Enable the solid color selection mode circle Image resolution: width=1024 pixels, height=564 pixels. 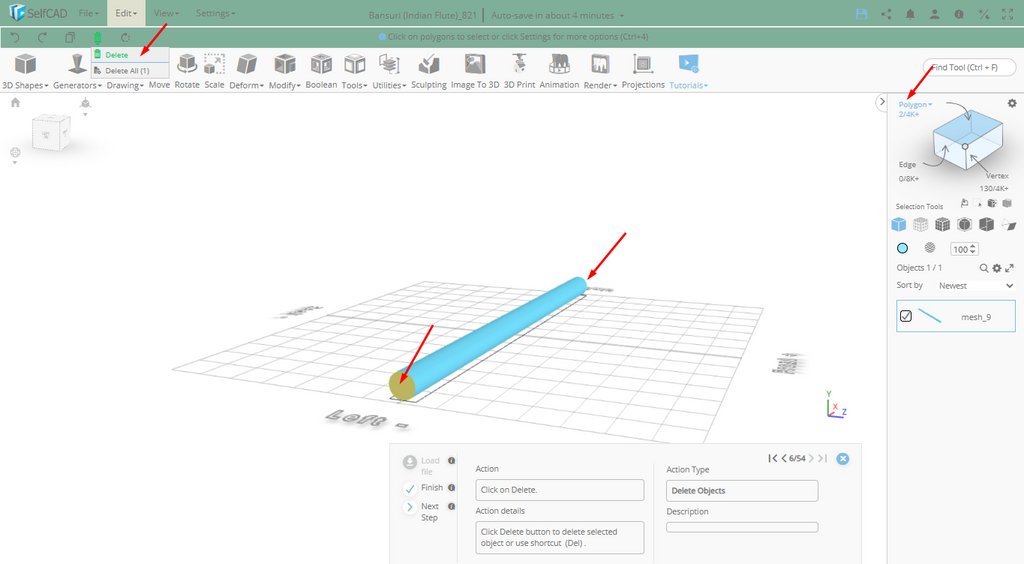point(902,248)
